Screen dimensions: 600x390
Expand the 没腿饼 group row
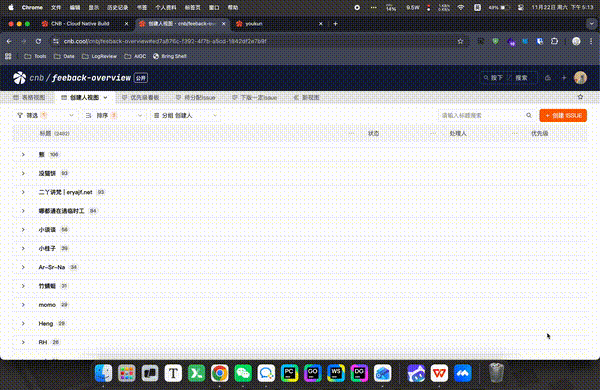click(23, 173)
